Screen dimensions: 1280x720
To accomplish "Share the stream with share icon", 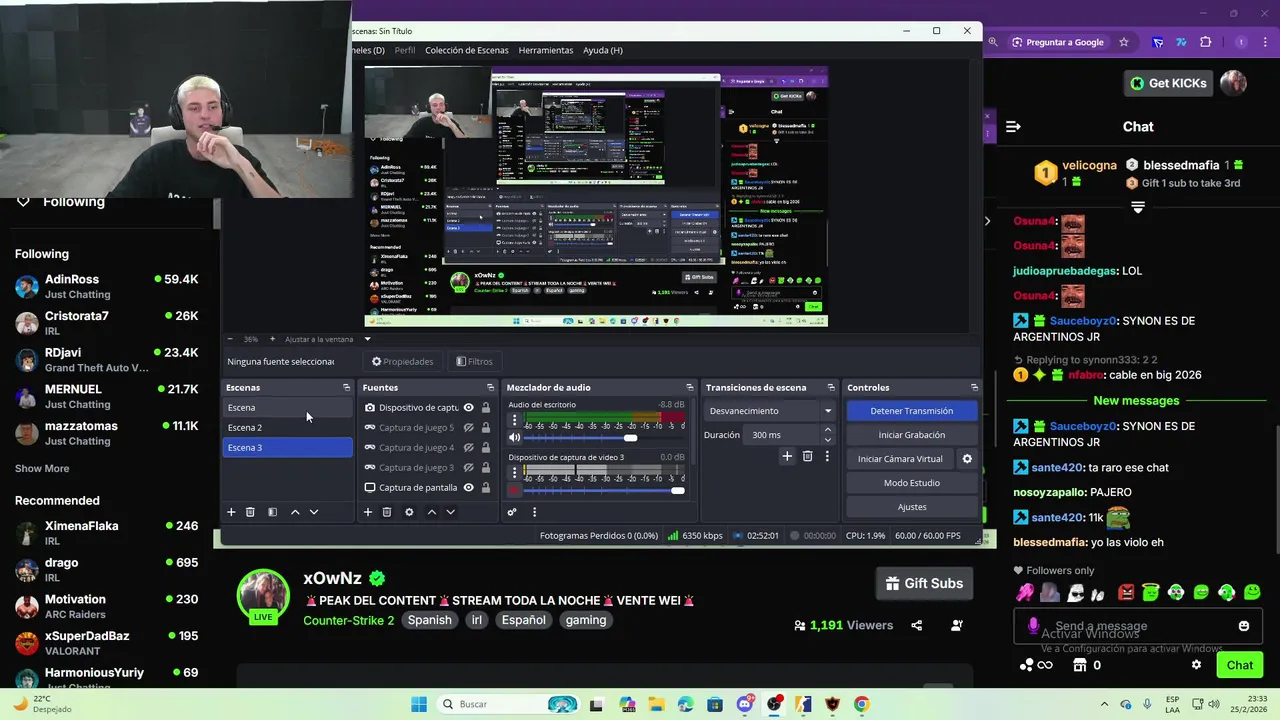I will point(917,625).
